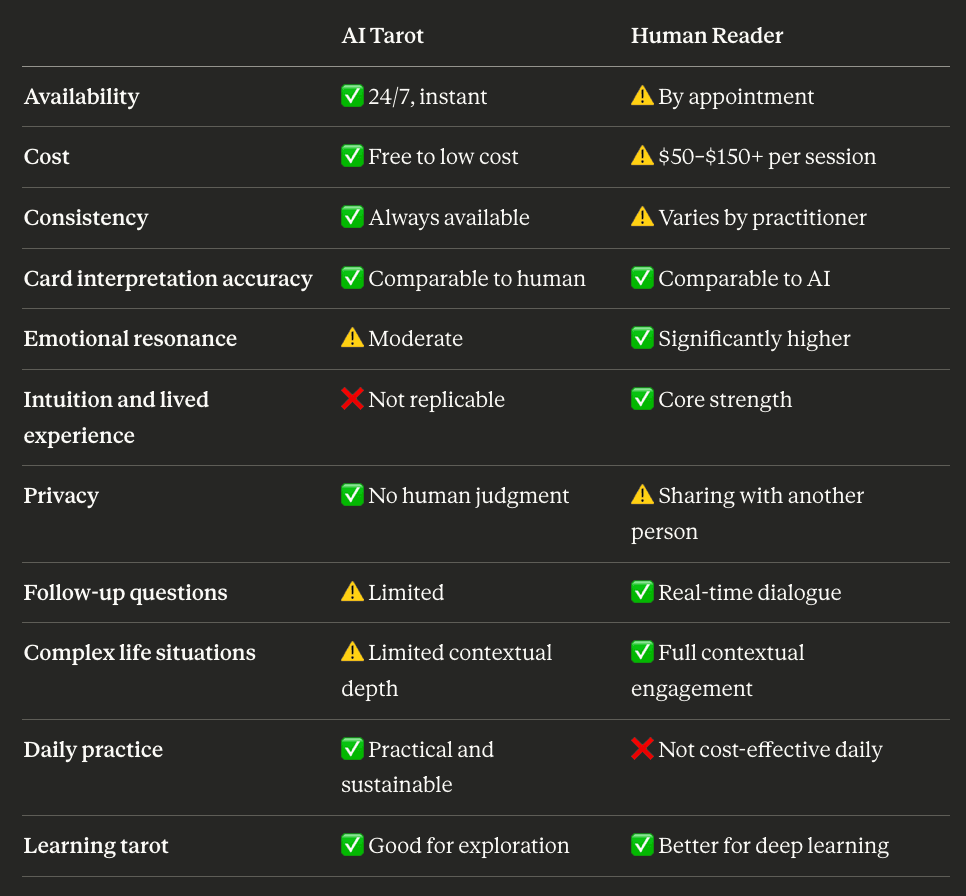Select the "Learning tarot" row label

click(x=96, y=845)
